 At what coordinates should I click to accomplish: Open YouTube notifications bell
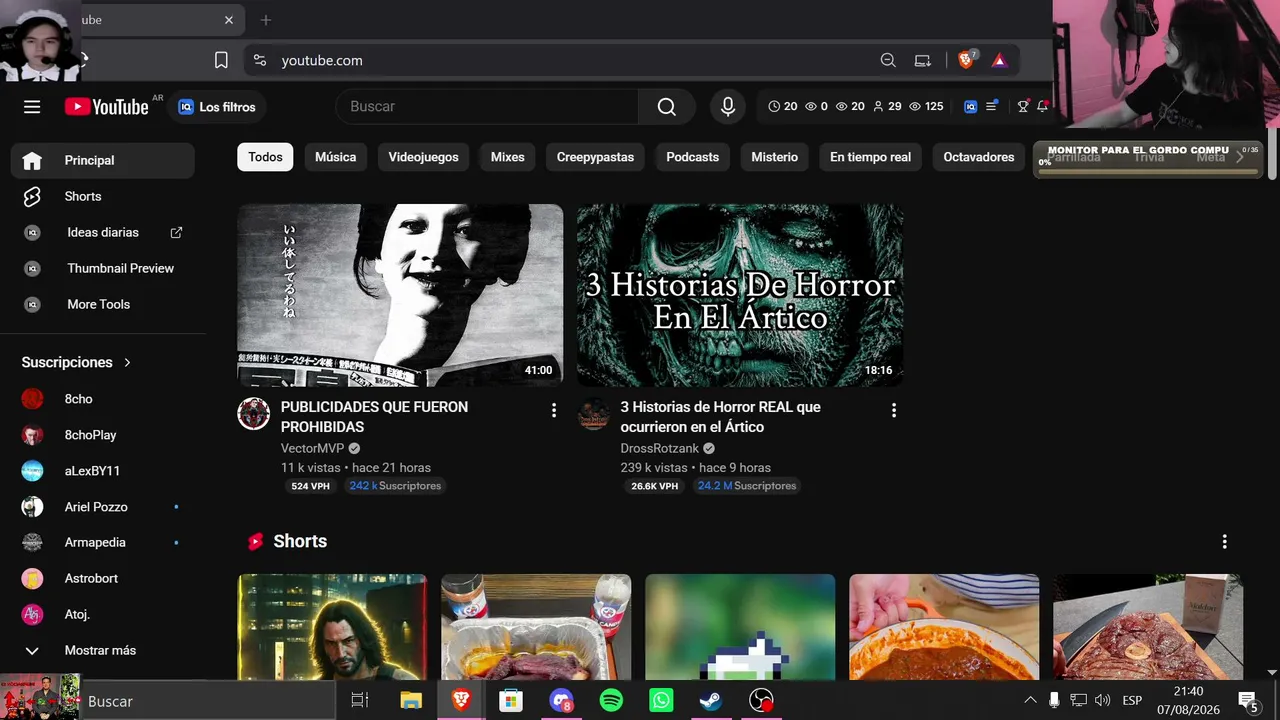tap(1043, 106)
